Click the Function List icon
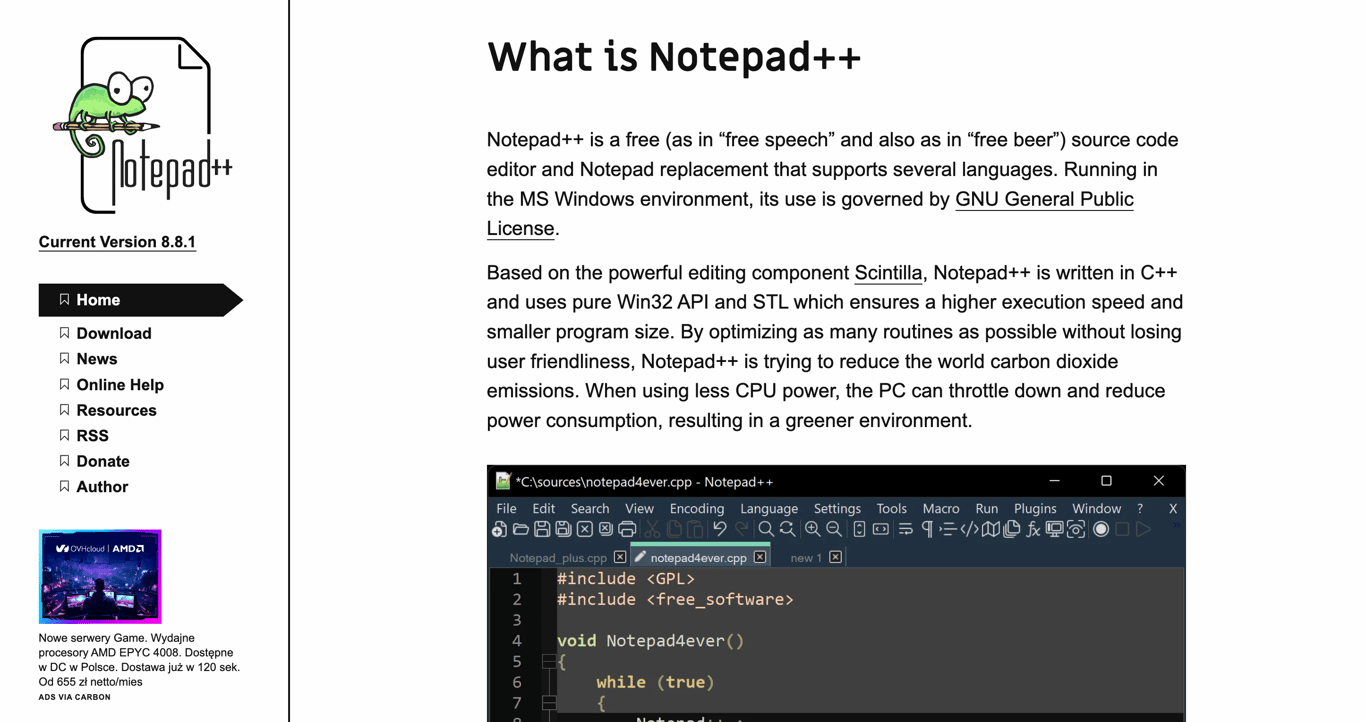Screen dimensions: 1366x722 pyautogui.click(x=1033, y=530)
